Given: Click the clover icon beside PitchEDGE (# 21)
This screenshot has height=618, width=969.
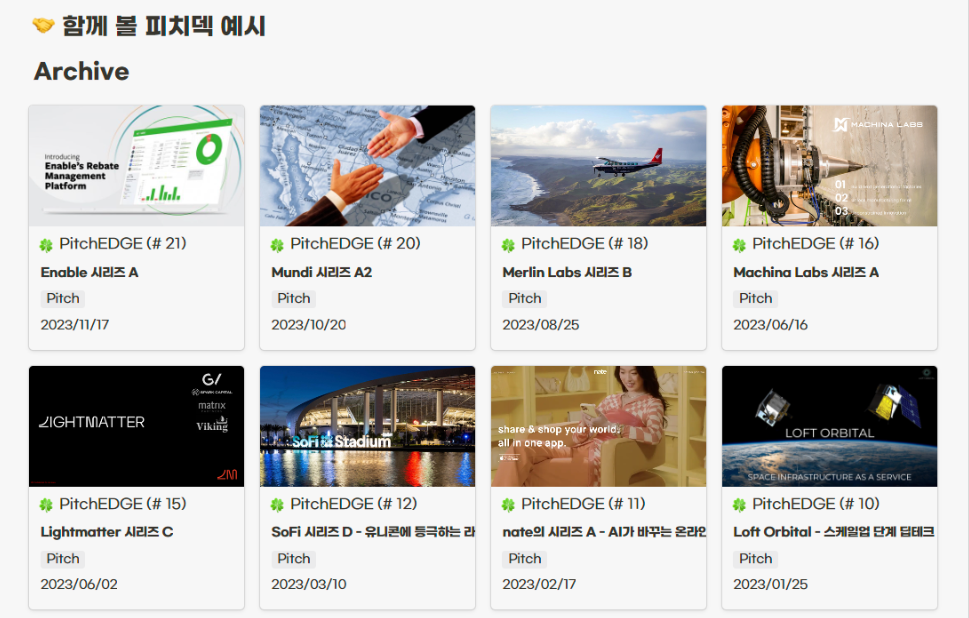Looking at the screenshot, I should (46, 245).
